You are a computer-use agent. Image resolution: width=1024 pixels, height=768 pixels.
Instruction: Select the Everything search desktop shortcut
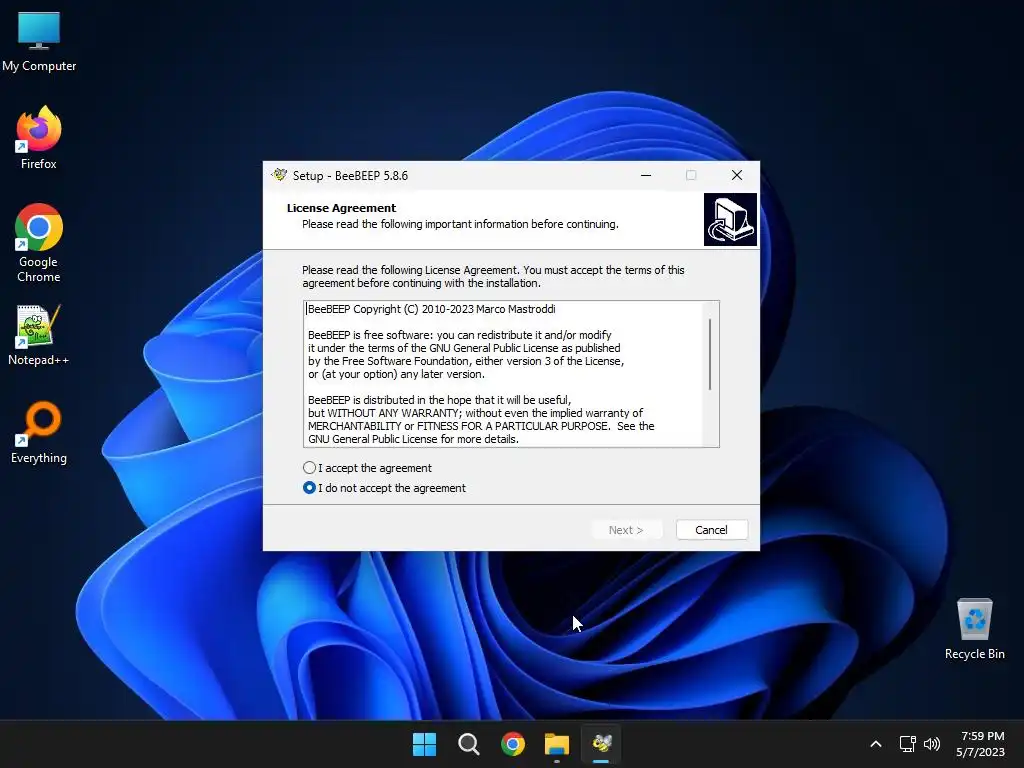[39, 432]
